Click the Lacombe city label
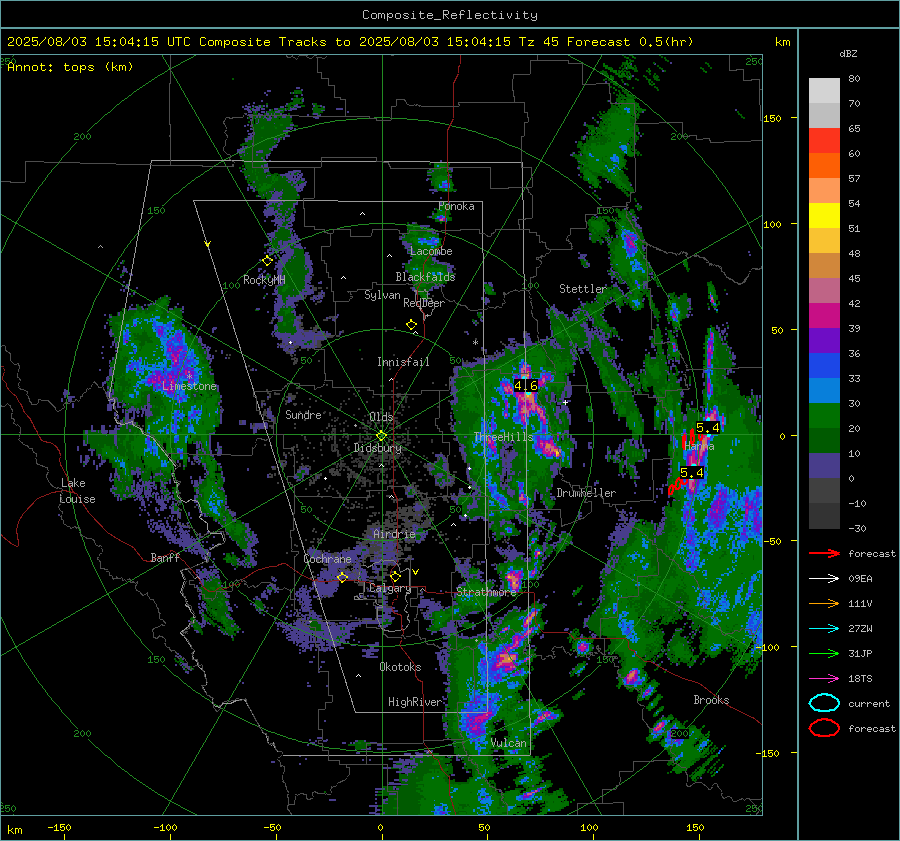The image size is (900, 841). point(431,251)
